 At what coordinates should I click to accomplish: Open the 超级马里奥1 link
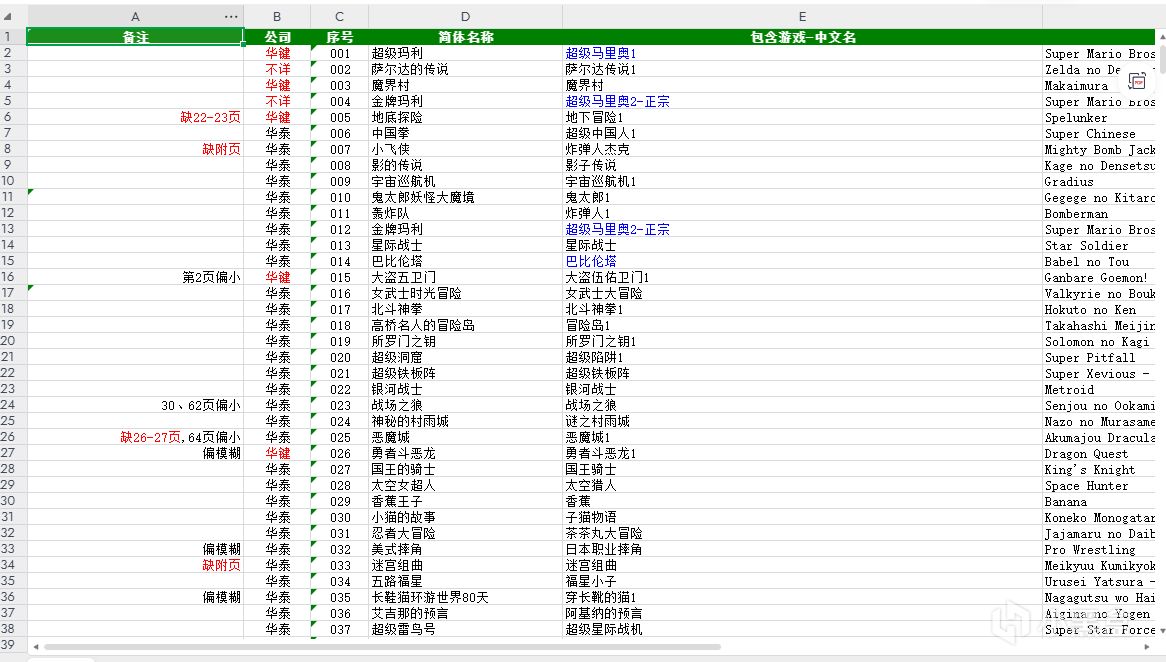601,54
